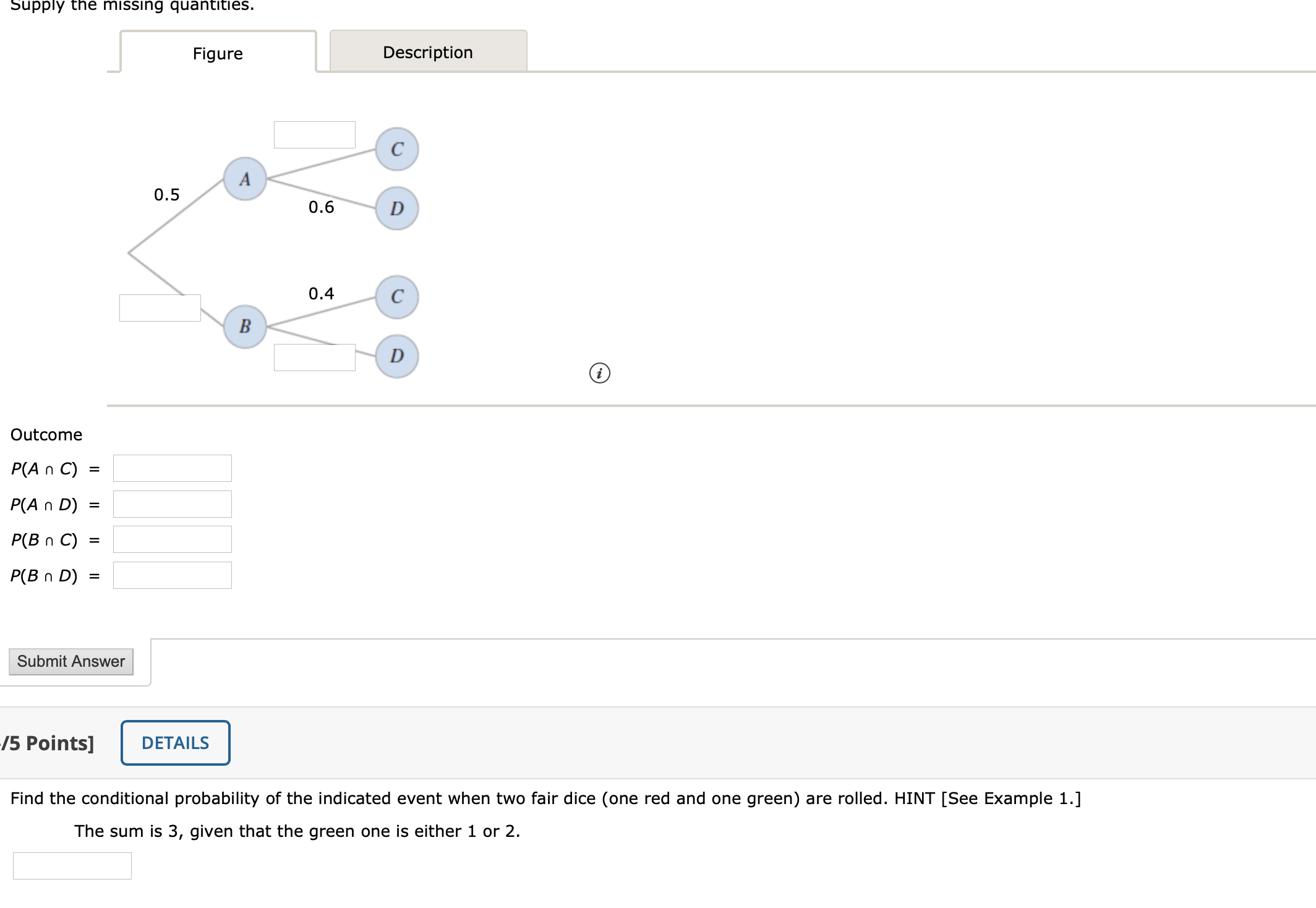Click the P(B ∩ D) answer field
The height and width of the screenshot is (908, 1316).
(171, 575)
